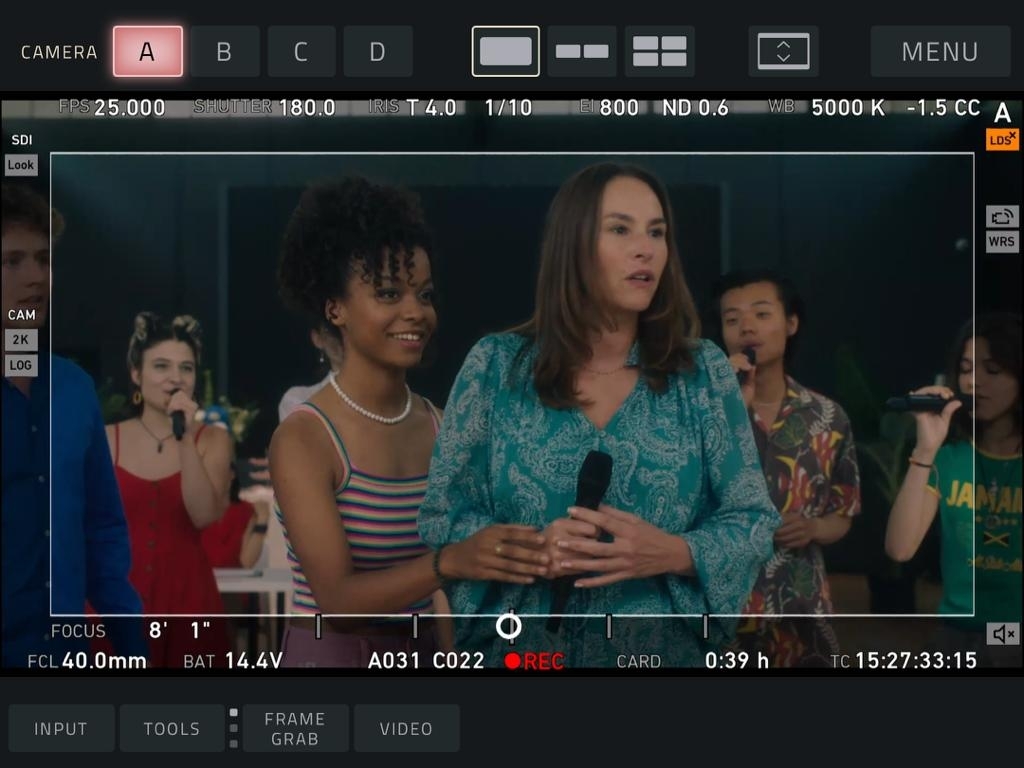Open the VIDEO settings
This screenshot has height=768, width=1024.
click(406, 728)
